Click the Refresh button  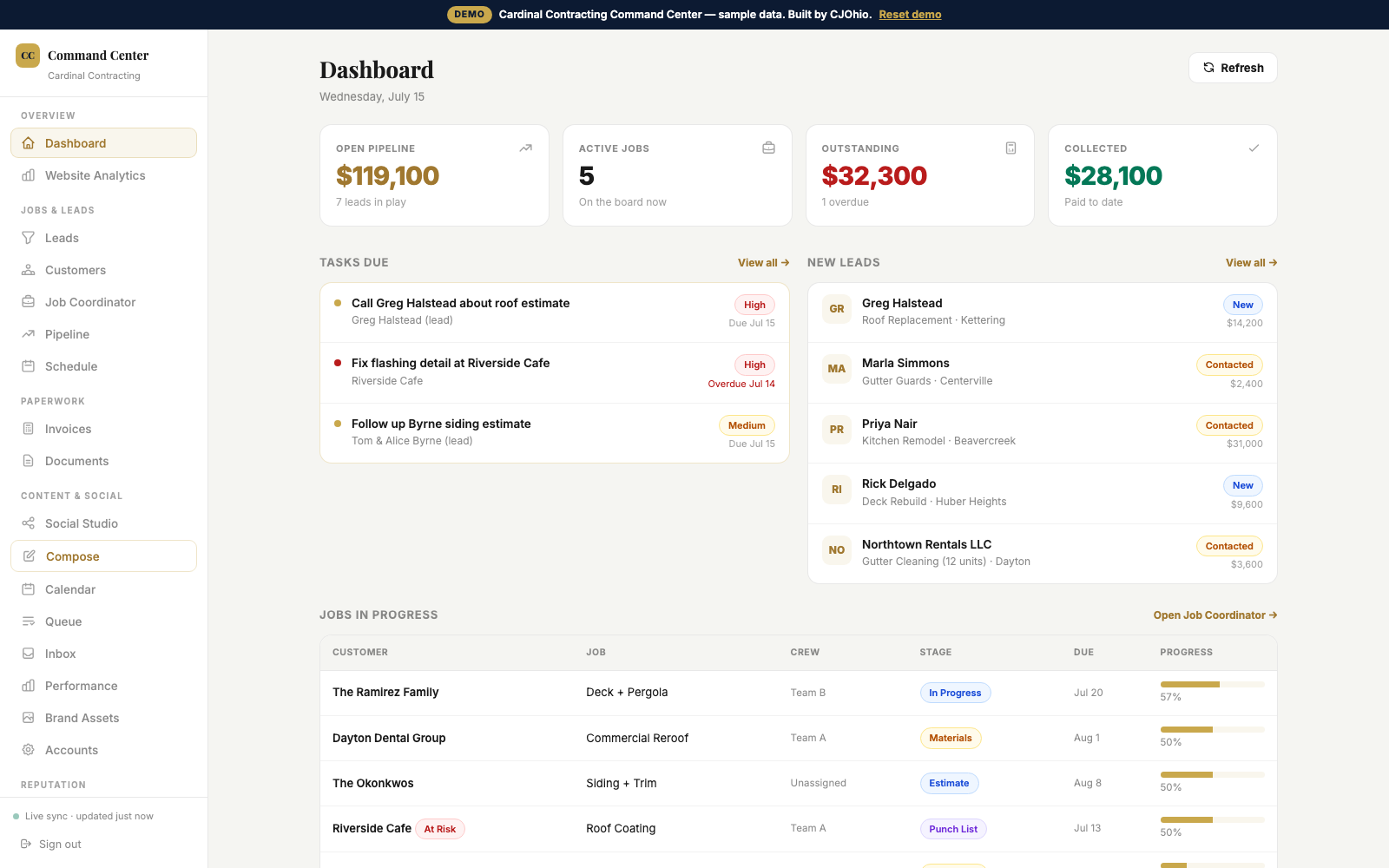[x=1233, y=68]
